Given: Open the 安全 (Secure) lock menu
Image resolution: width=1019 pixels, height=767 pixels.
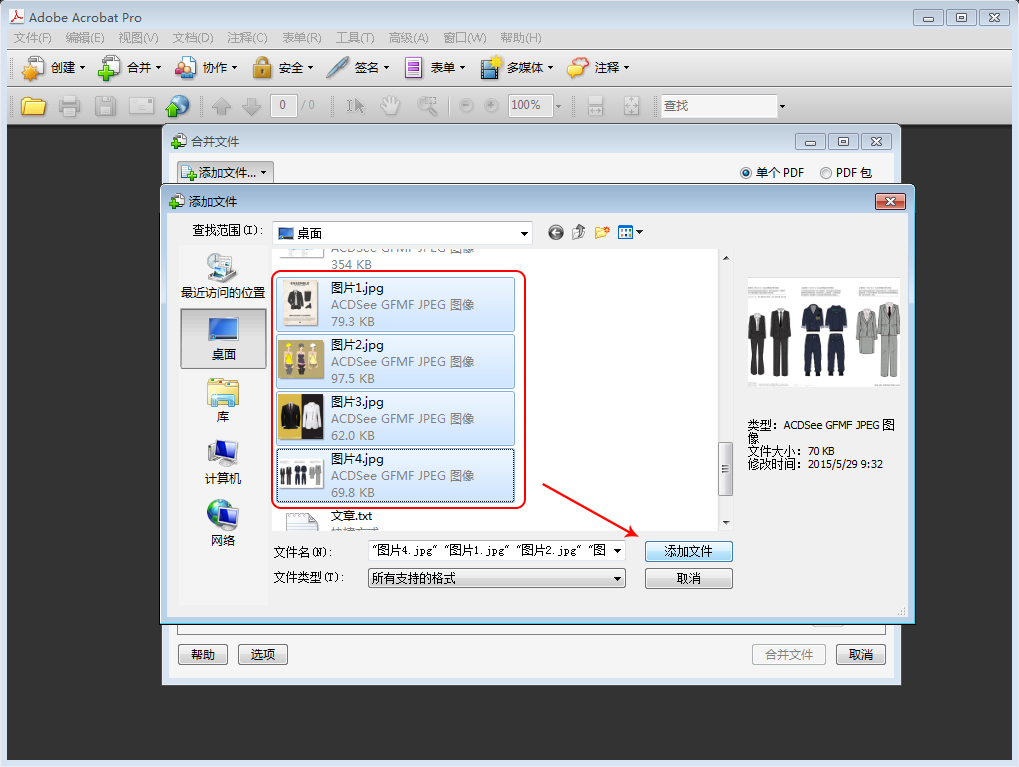Looking at the screenshot, I should coord(283,68).
